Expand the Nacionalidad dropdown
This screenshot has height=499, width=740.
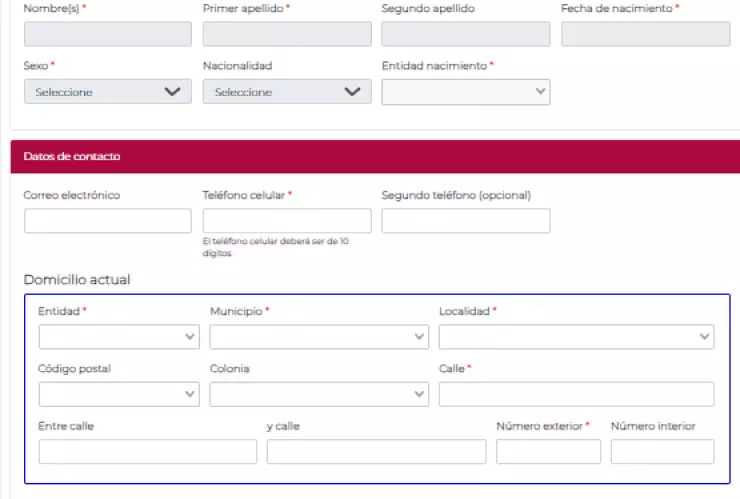(286, 92)
